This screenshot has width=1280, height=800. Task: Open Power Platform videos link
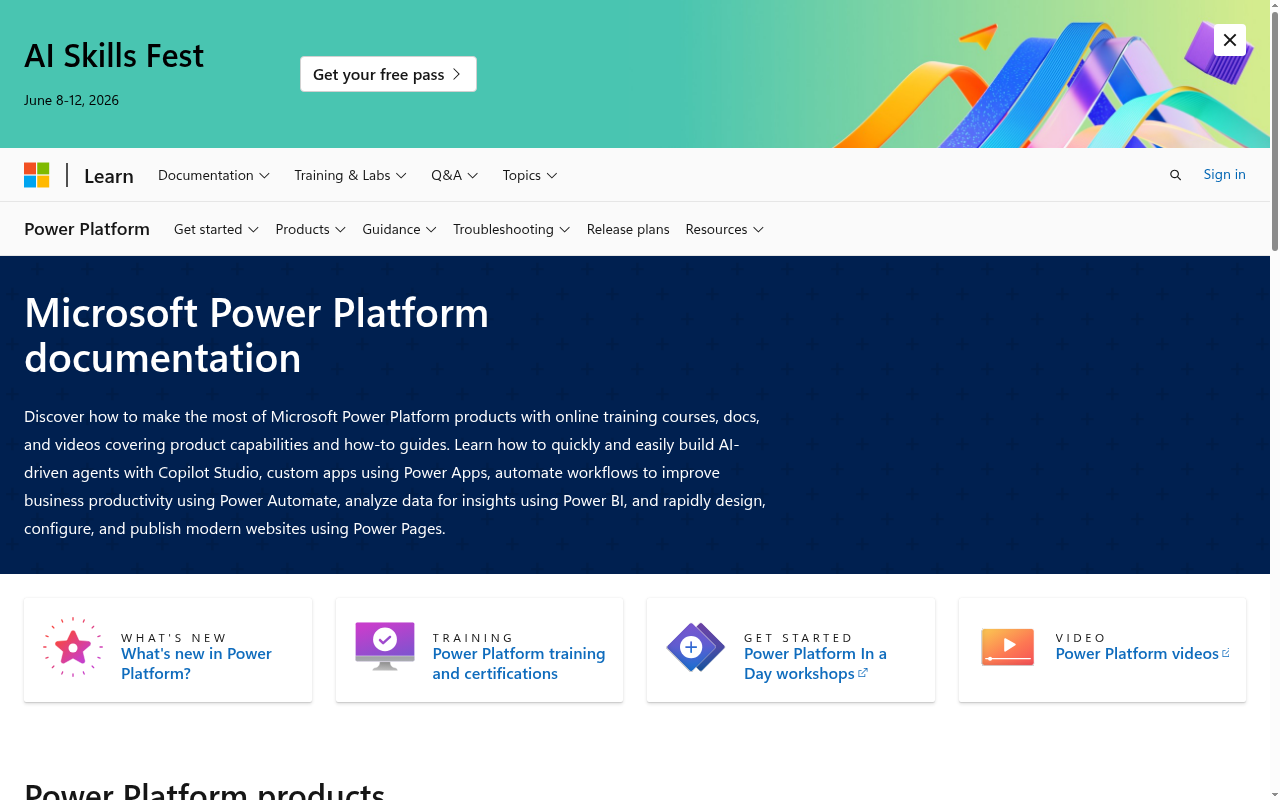point(1142,653)
